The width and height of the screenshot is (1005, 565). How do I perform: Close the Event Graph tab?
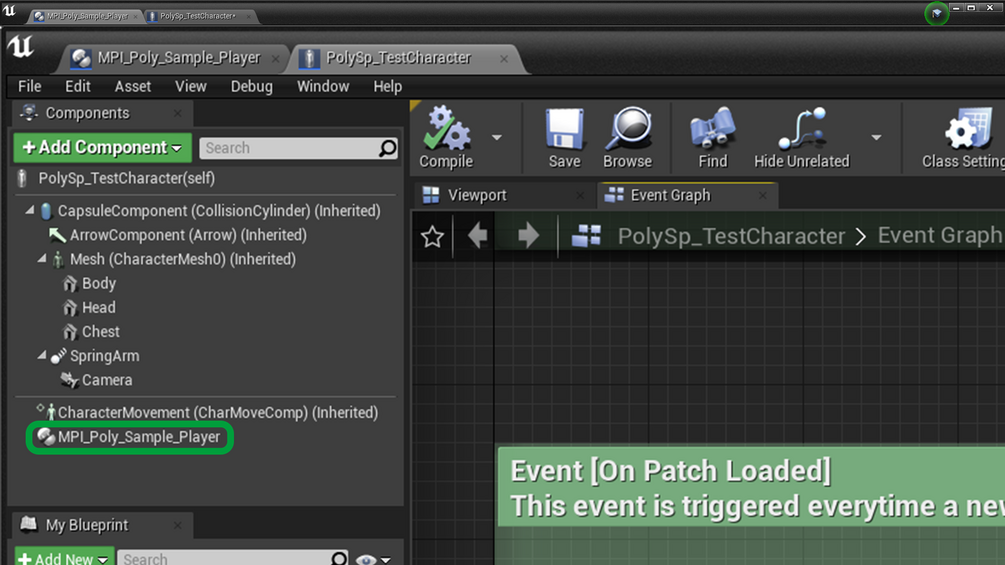coord(763,195)
